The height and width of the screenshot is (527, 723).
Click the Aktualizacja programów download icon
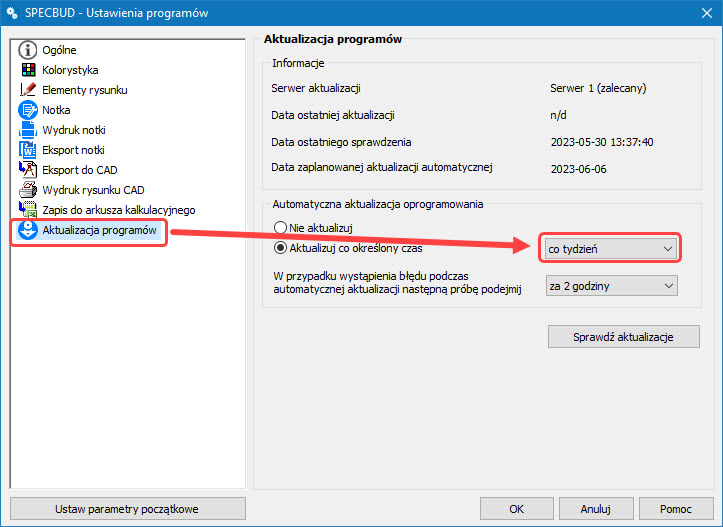[28, 231]
